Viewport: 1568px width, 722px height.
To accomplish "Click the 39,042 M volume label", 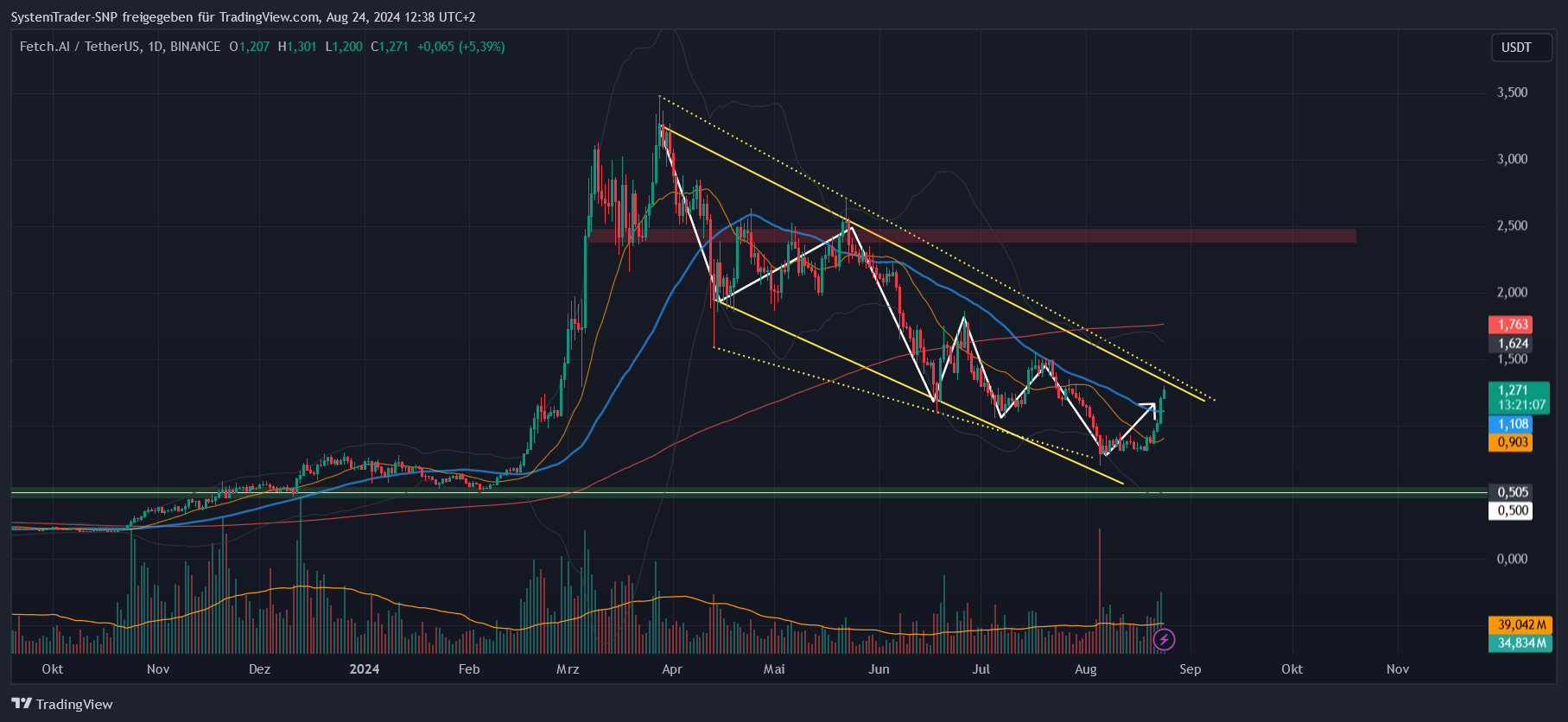I will pyautogui.click(x=1520, y=624).
